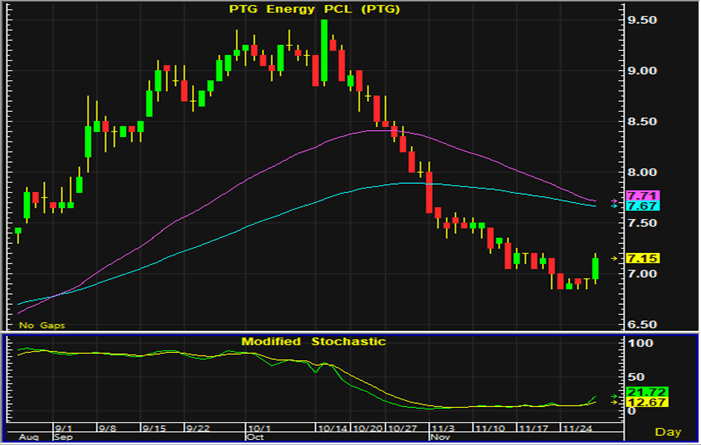Select the 8.00 price axis level
This screenshot has height=445, width=701.
[639, 172]
